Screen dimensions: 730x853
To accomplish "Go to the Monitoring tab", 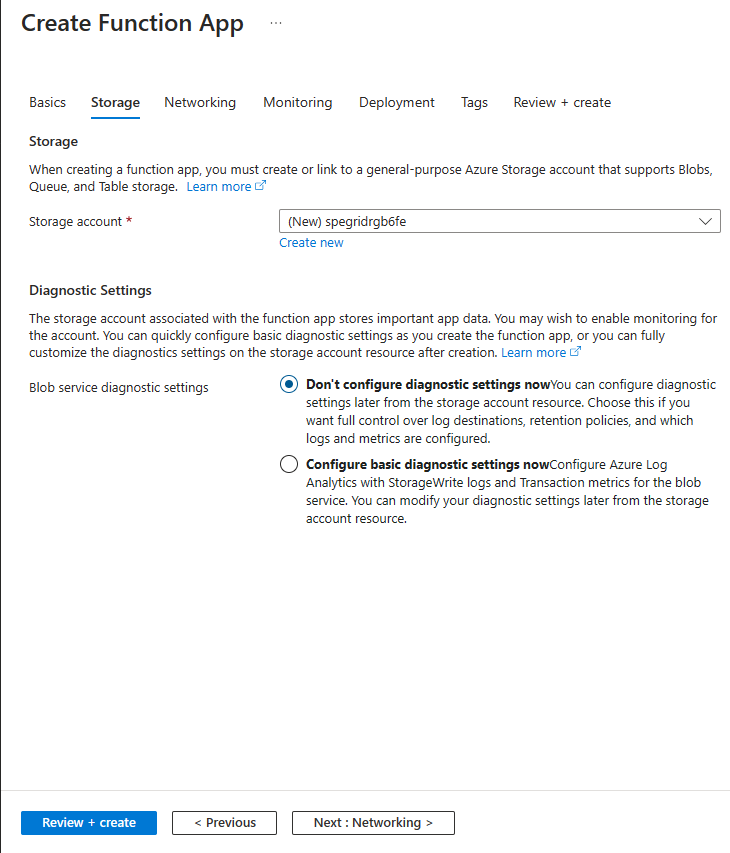I will point(298,102).
